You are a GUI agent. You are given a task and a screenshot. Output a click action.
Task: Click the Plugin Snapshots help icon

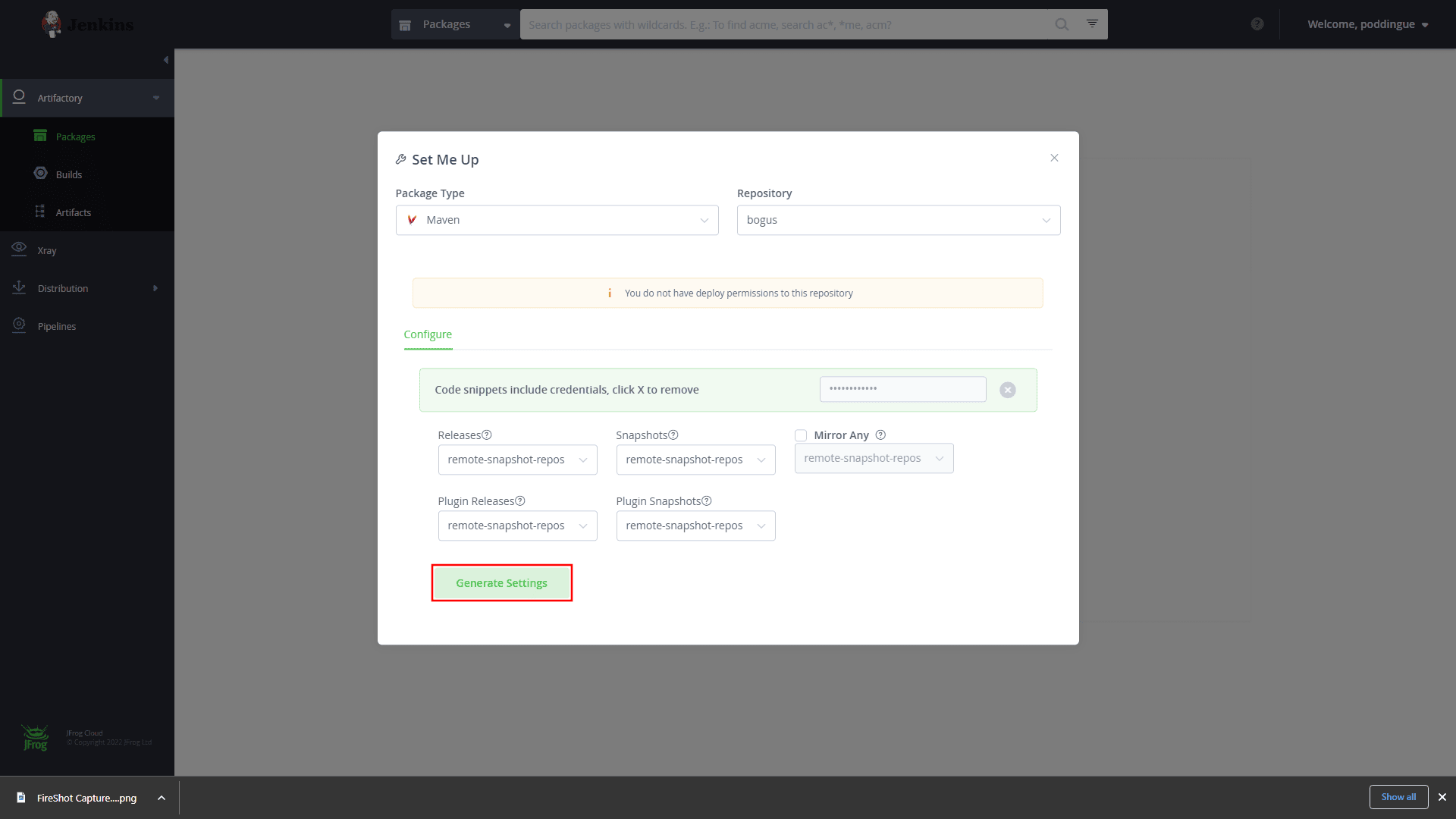tap(707, 501)
